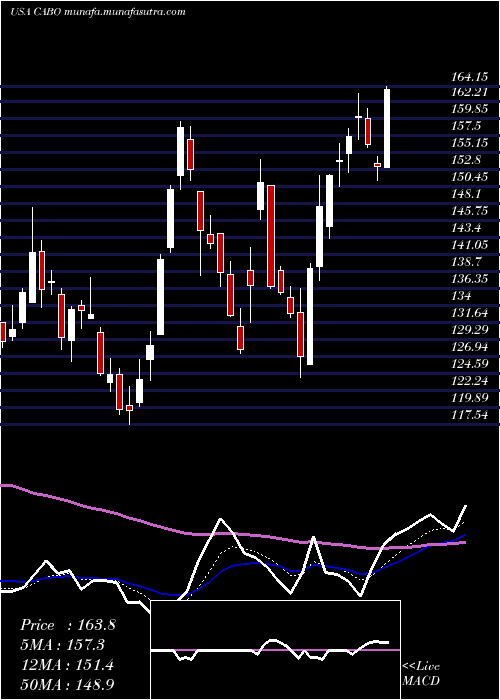Image resolution: width=500 pixels, height=700 pixels.
Task: Click the 136.35 price axis label
Action: coord(469,279)
